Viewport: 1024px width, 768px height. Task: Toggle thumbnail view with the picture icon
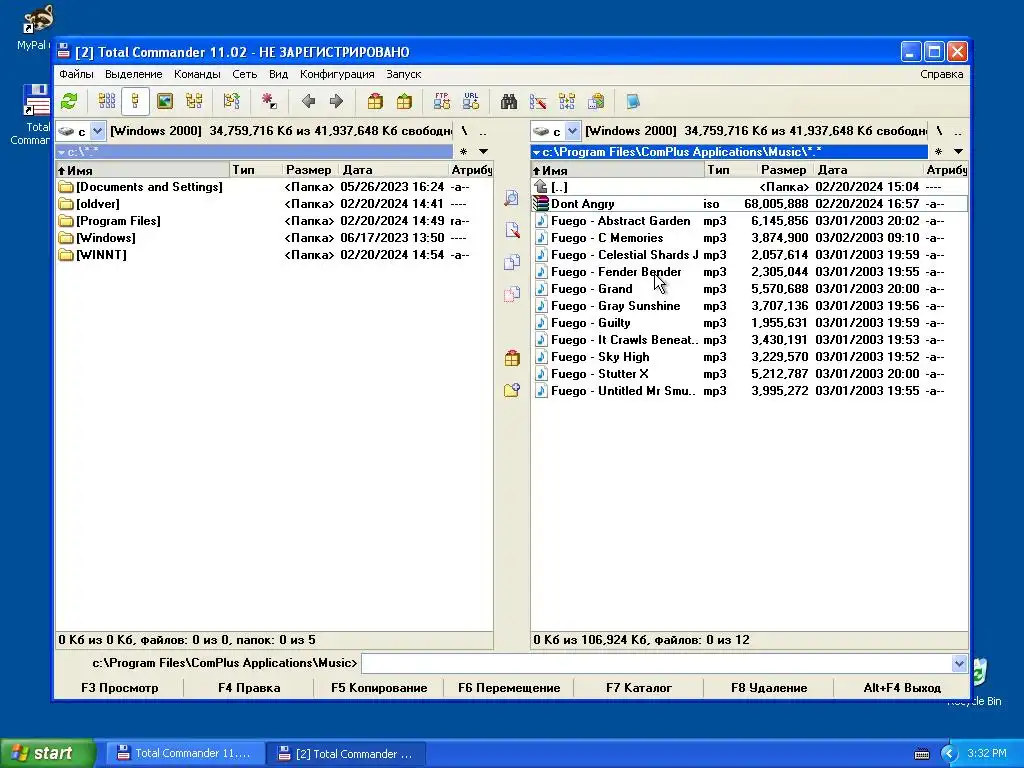click(x=165, y=101)
